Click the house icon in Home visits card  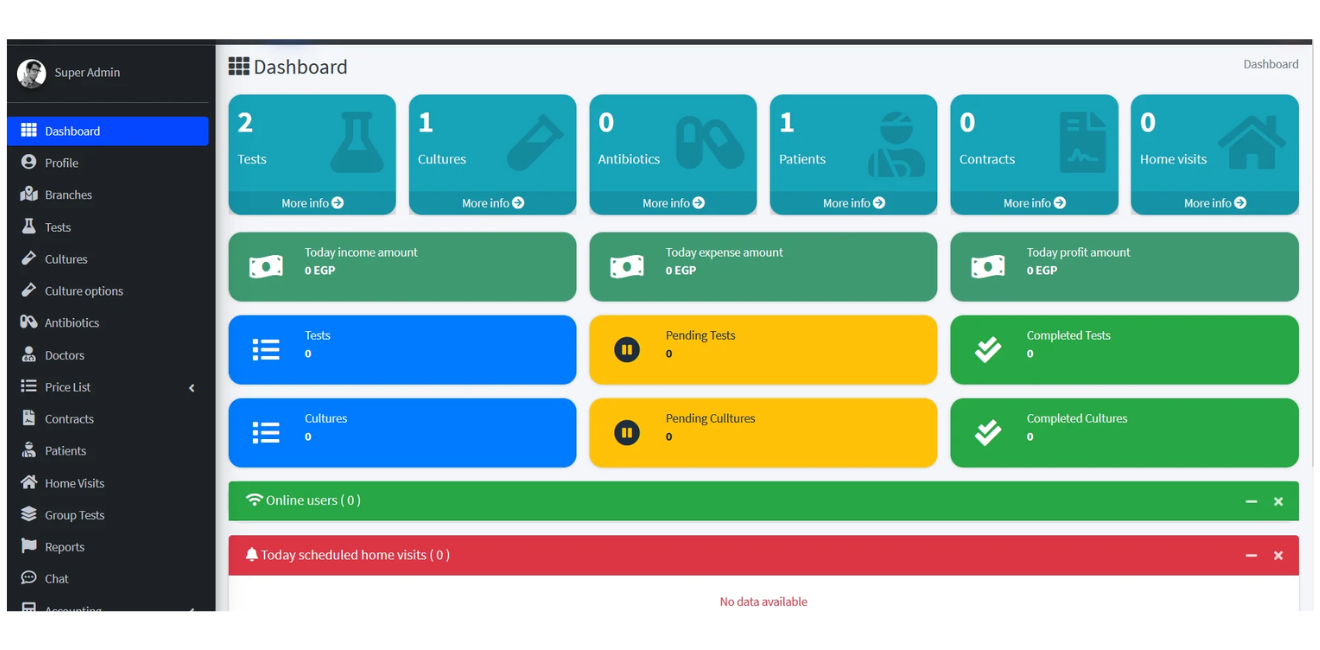[x=1252, y=143]
